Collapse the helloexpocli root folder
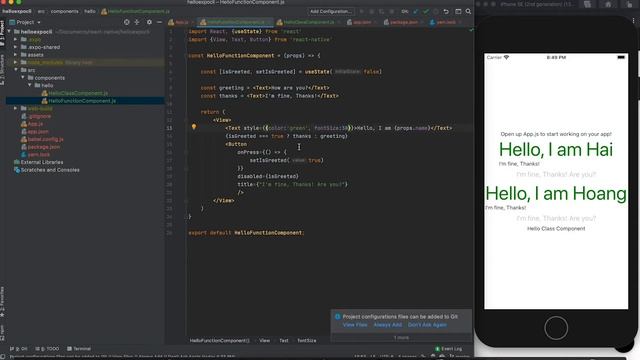The image size is (640, 360). (9, 31)
